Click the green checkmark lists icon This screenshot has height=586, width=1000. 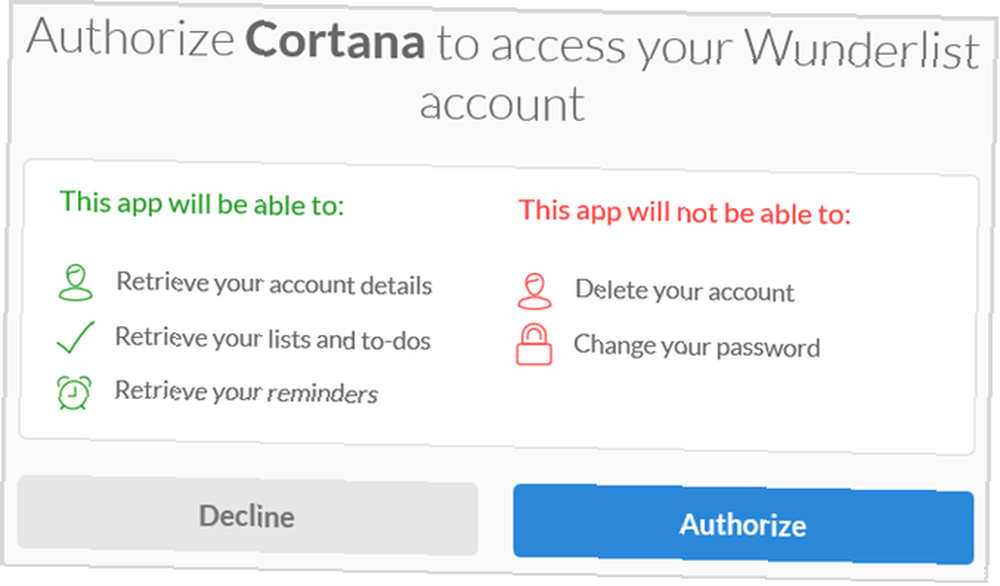click(x=75, y=337)
